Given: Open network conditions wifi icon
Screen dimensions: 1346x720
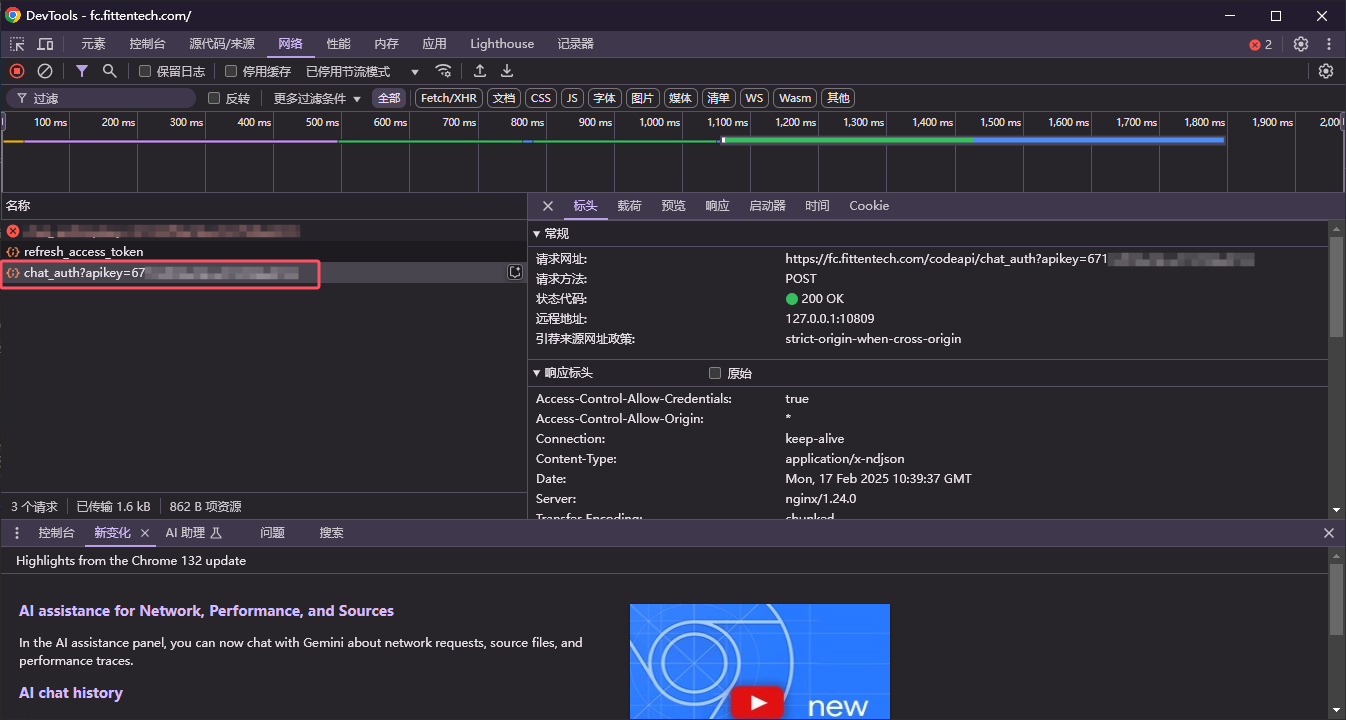Looking at the screenshot, I should 443,71.
